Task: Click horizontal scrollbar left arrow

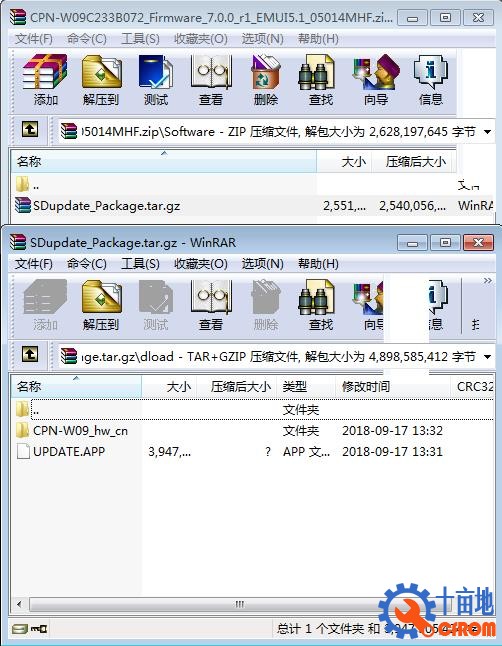Action: [19, 604]
